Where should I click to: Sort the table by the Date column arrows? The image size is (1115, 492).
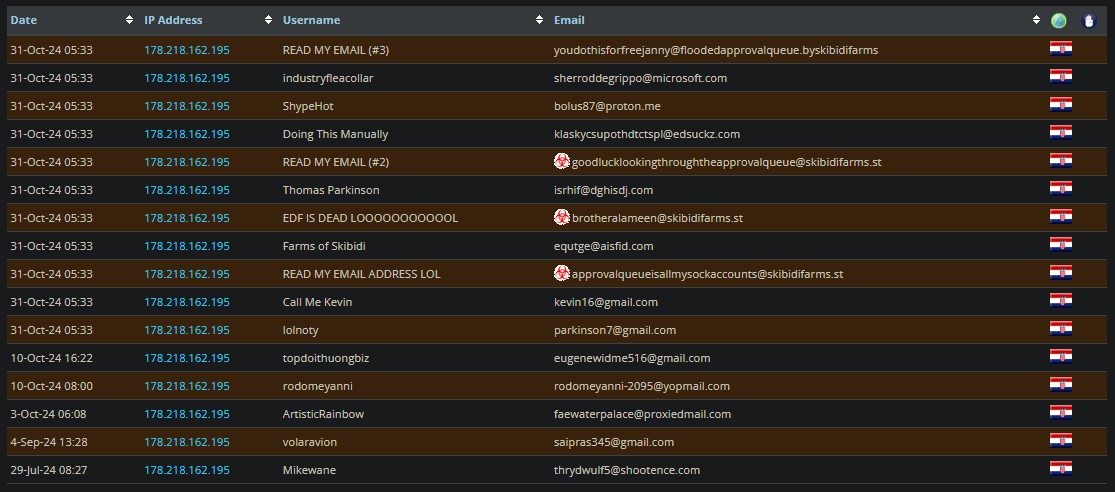(x=129, y=20)
